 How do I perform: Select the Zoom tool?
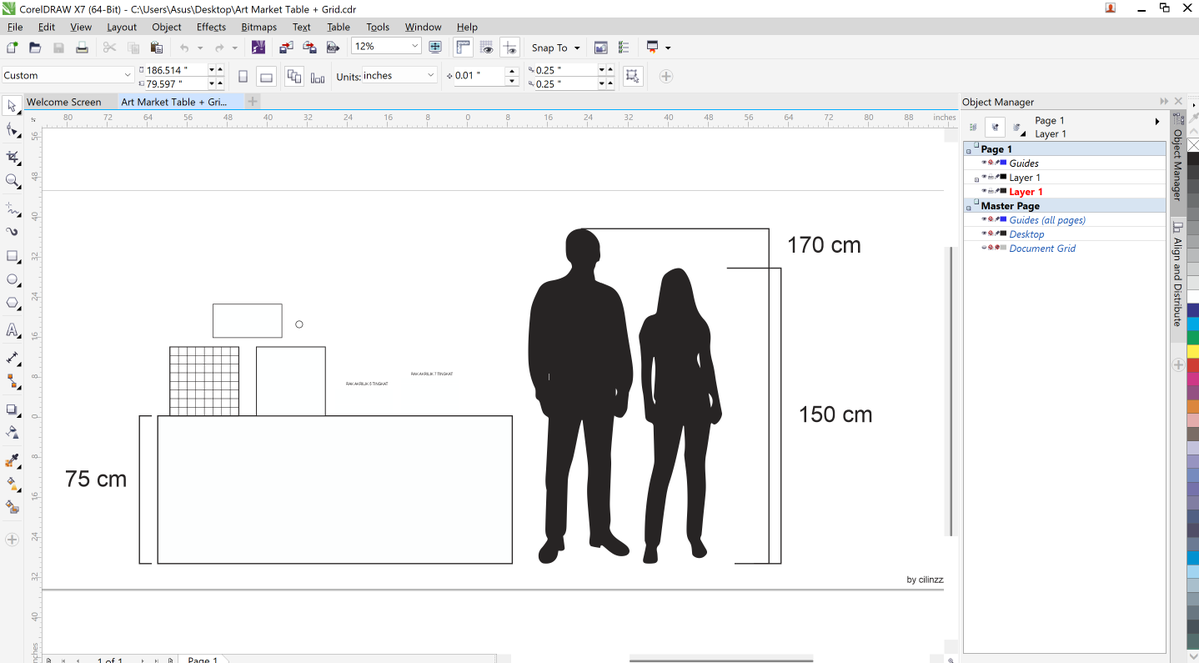point(11,181)
